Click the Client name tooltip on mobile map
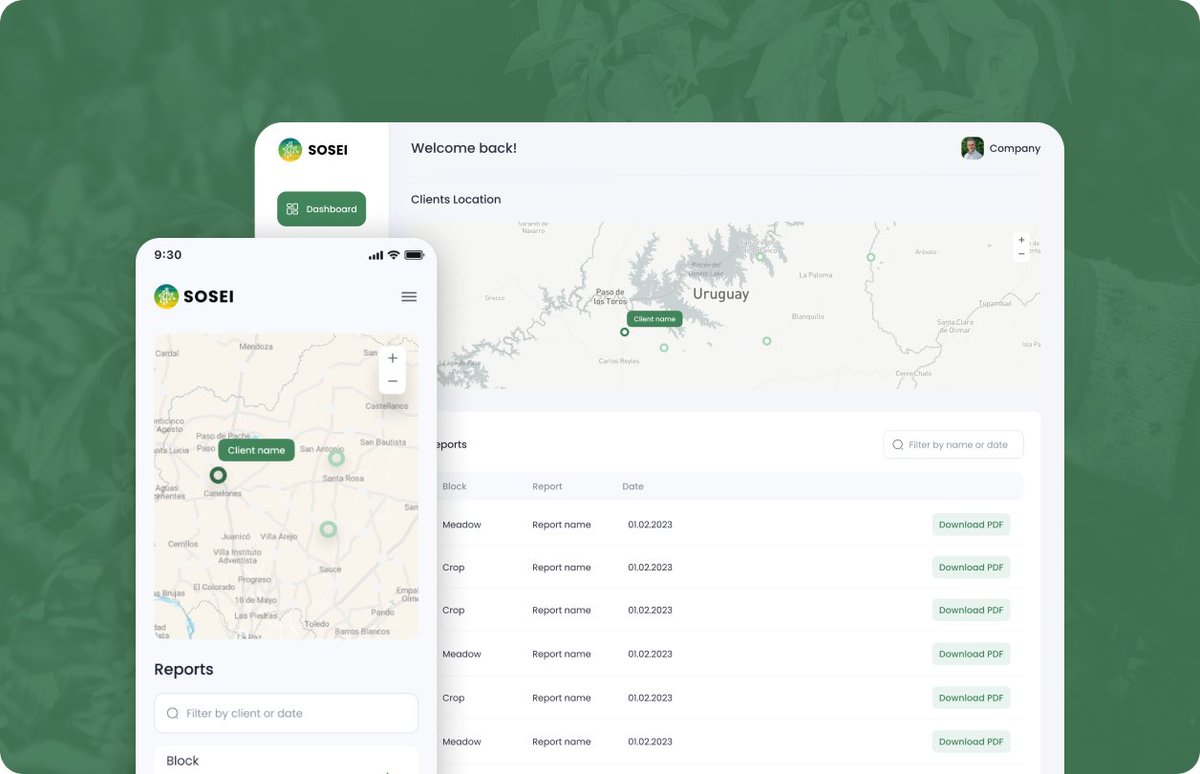Viewport: 1200px width, 774px height. point(256,450)
